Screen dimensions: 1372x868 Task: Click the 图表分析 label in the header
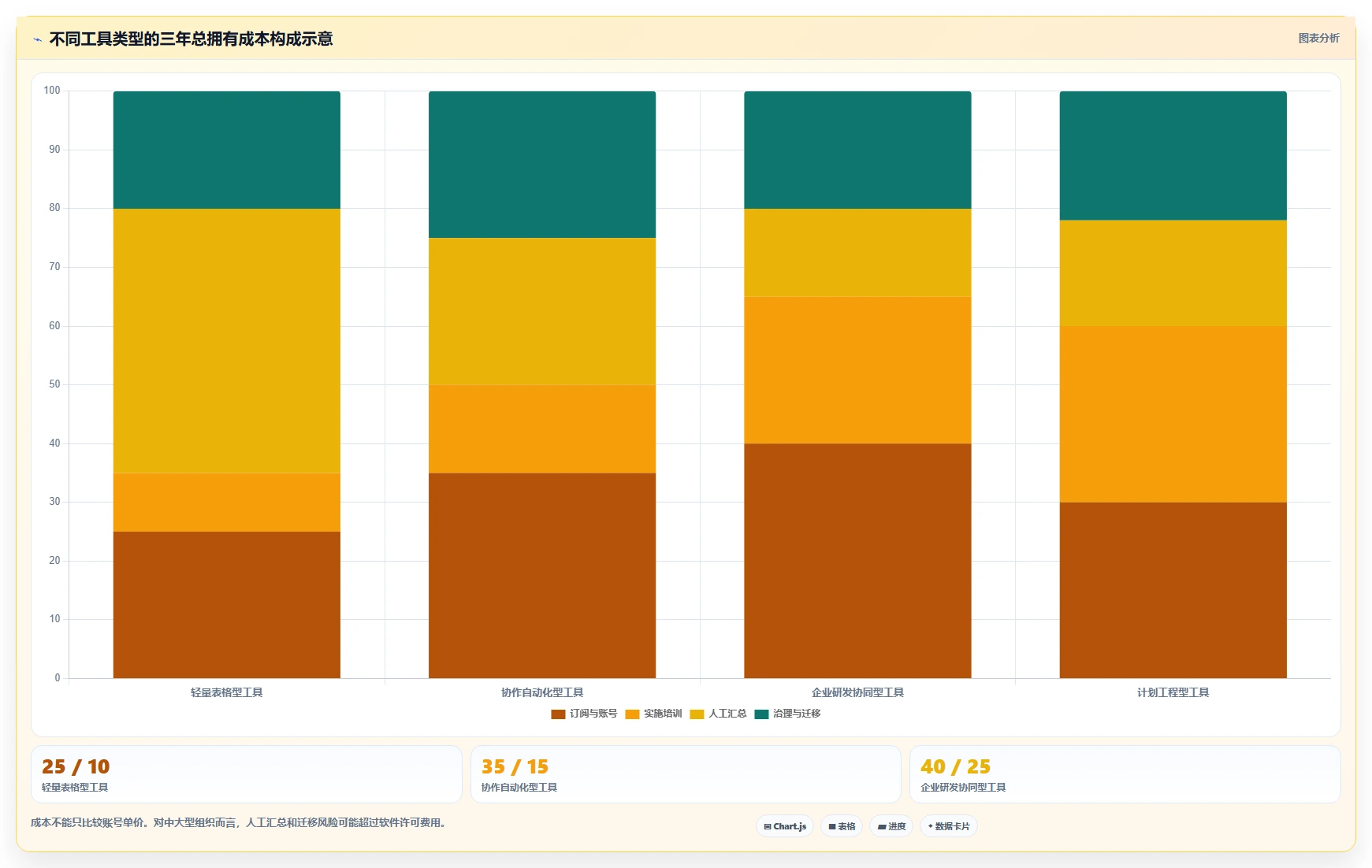pos(1318,38)
